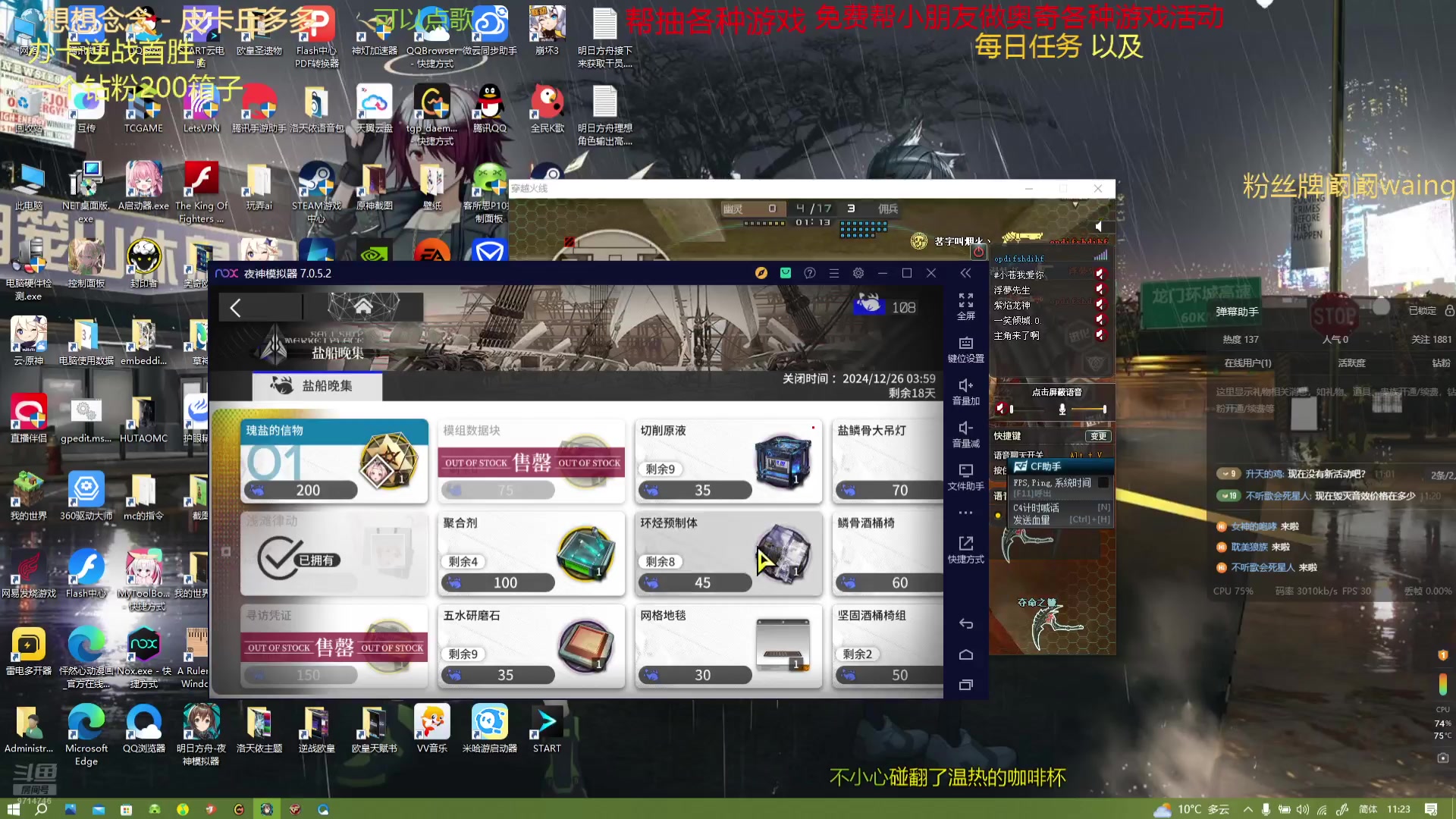1456x819 pixels.
Task: Expand the system tray hidden icons chevron
Action: point(1247,809)
